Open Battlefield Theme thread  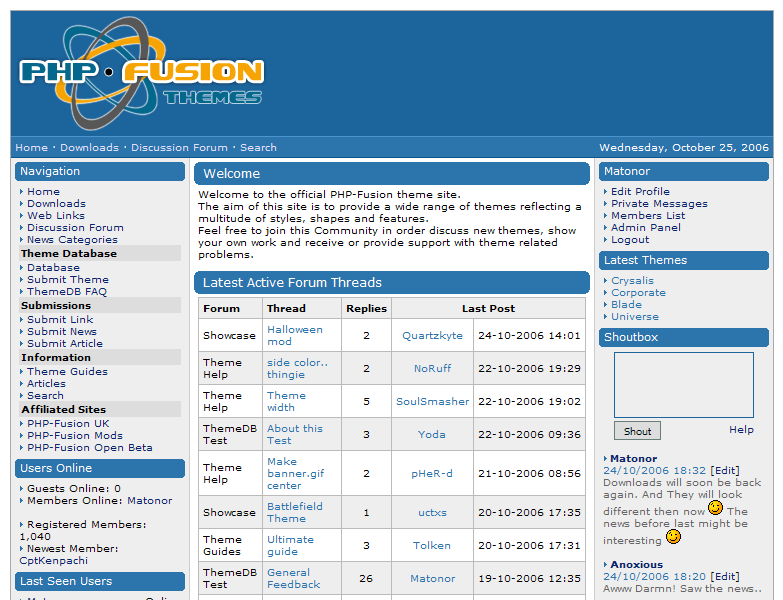coord(295,512)
